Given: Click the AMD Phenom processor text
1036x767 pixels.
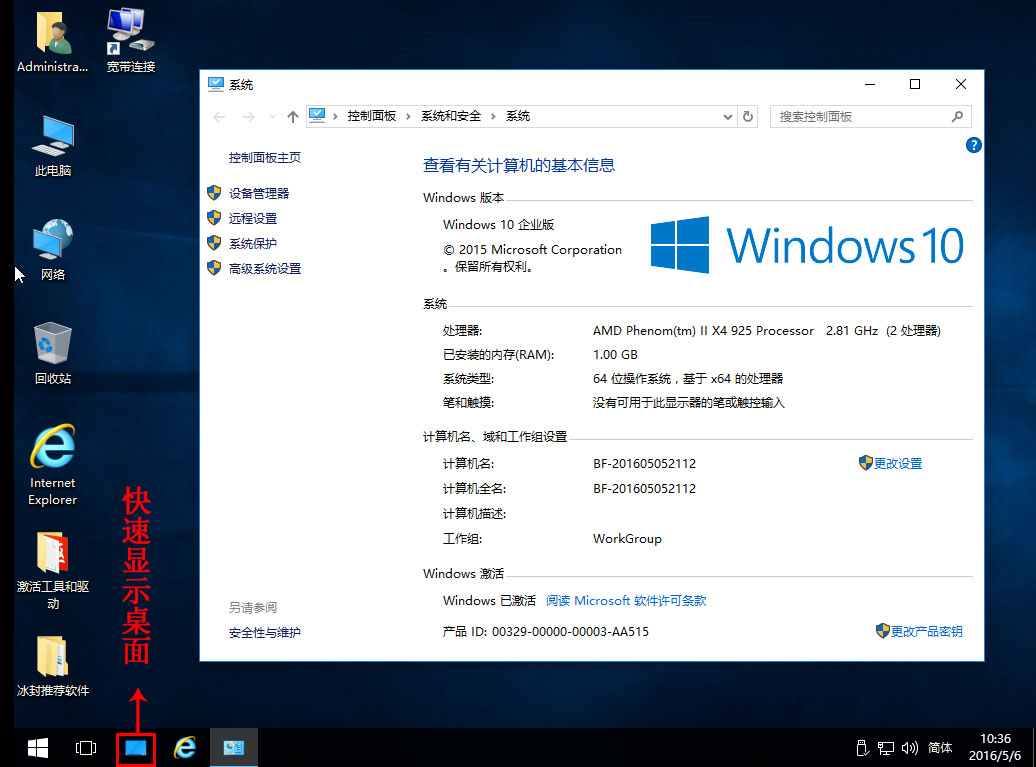Looking at the screenshot, I should pos(703,330).
